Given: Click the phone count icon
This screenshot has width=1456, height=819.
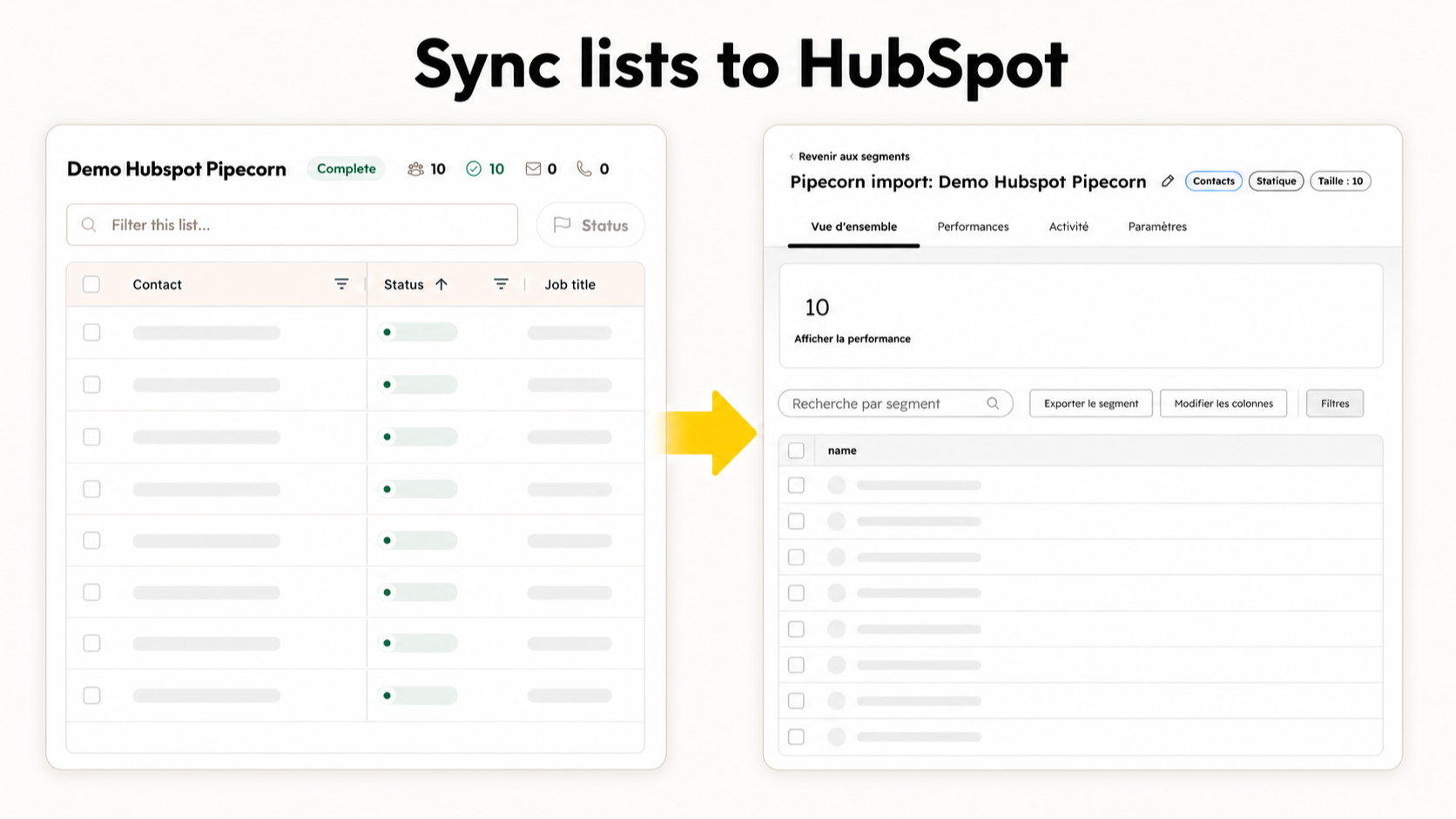Looking at the screenshot, I should click(584, 169).
